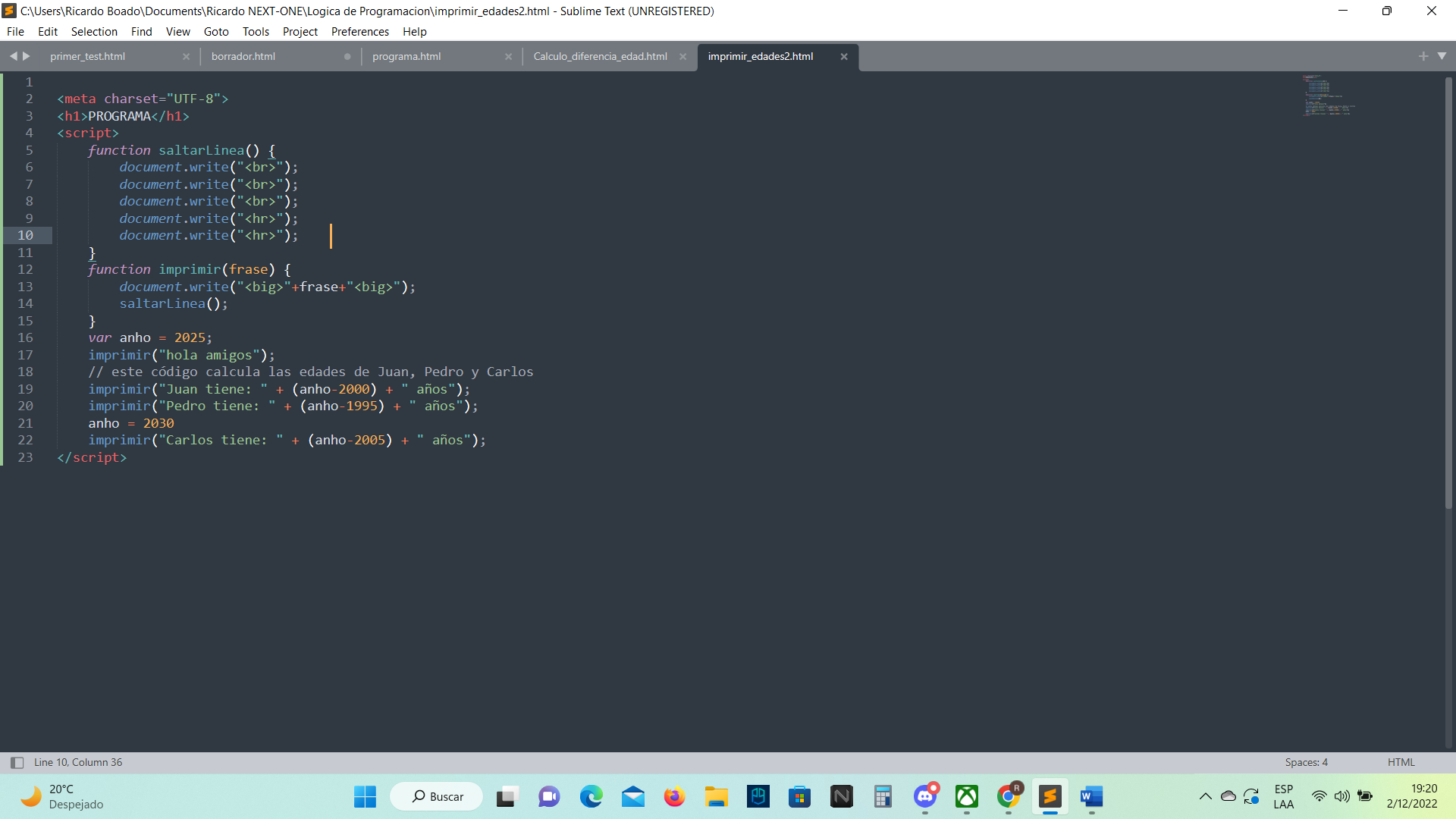Screen dimensions: 1456x819
Task: Click the Line 10, Column 36 indicator
Action: click(78, 762)
